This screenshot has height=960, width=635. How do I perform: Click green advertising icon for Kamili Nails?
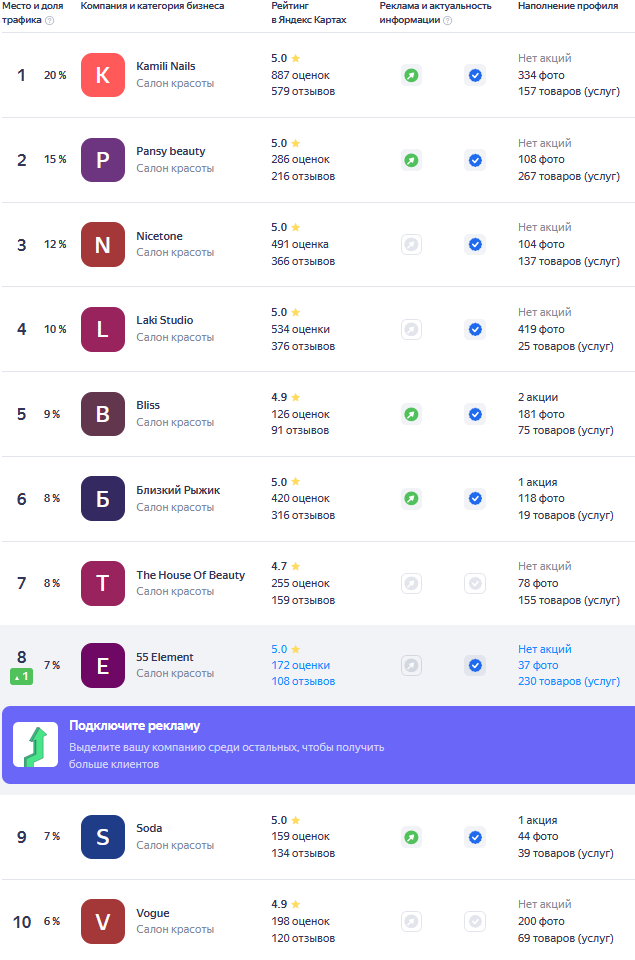click(411, 75)
